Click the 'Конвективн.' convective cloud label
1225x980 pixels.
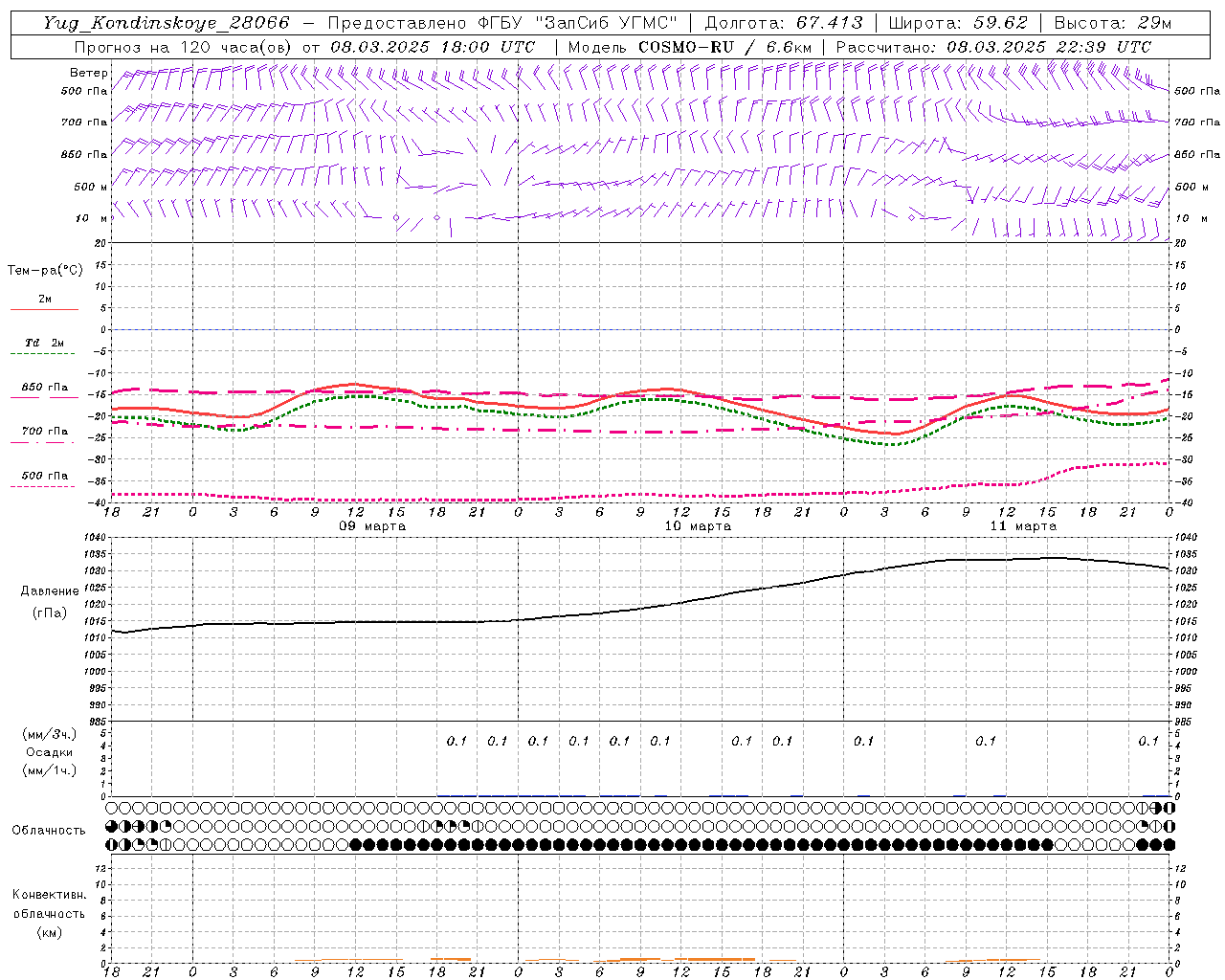click(49, 895)
